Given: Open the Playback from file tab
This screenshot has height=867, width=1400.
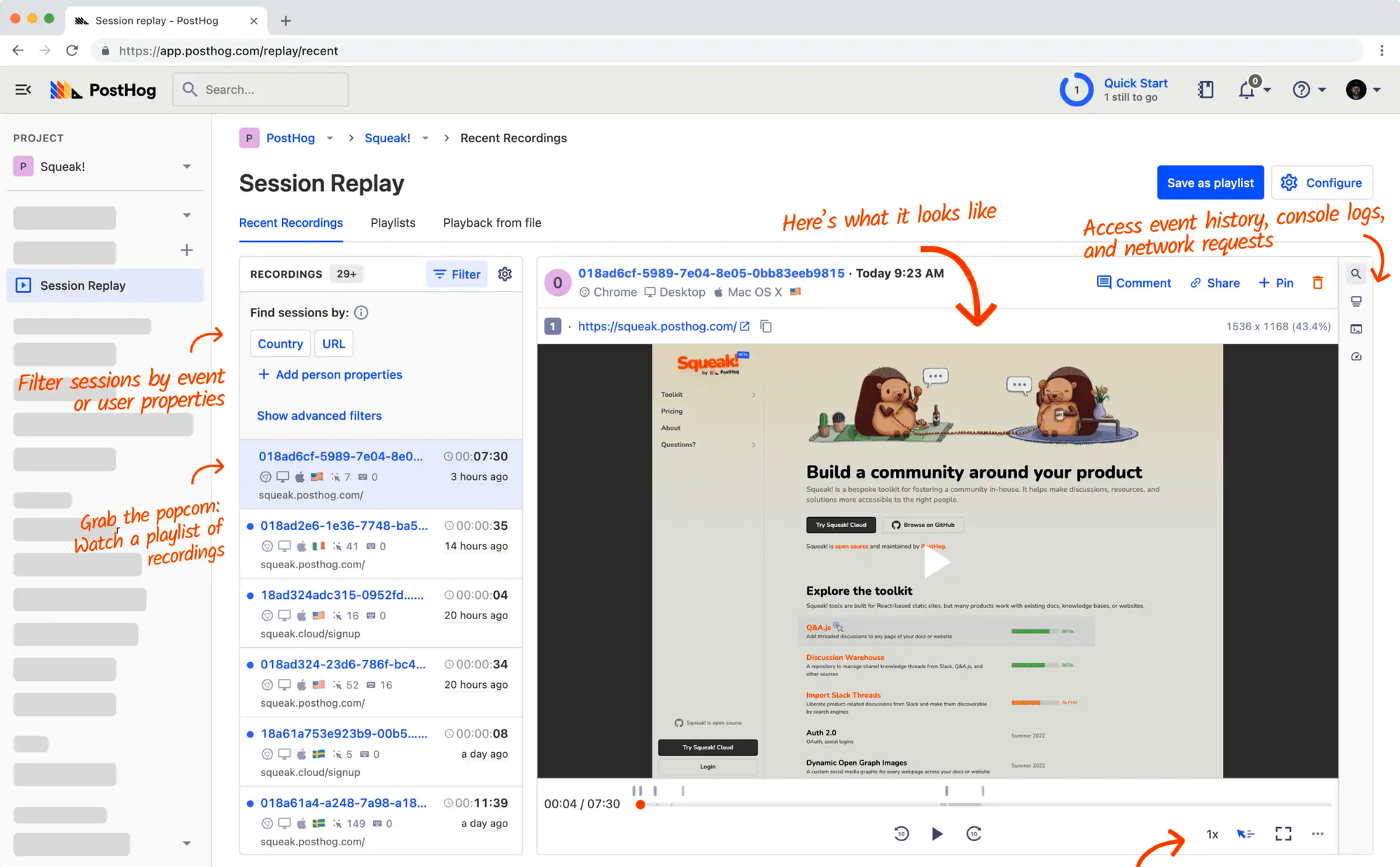Looking at the screenshot, I should (491, 223).
